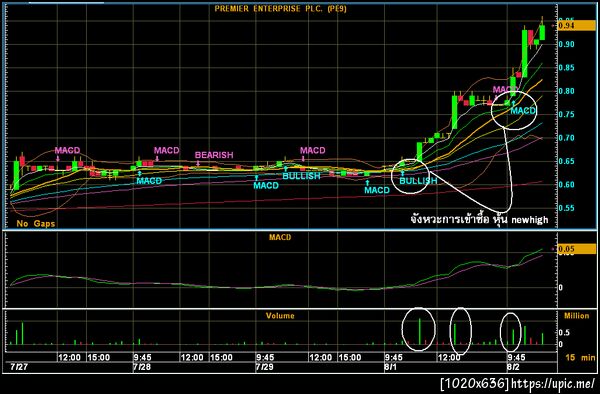
Task: Click the 0.55 price axis label
Action: click(x=566, y=208)
